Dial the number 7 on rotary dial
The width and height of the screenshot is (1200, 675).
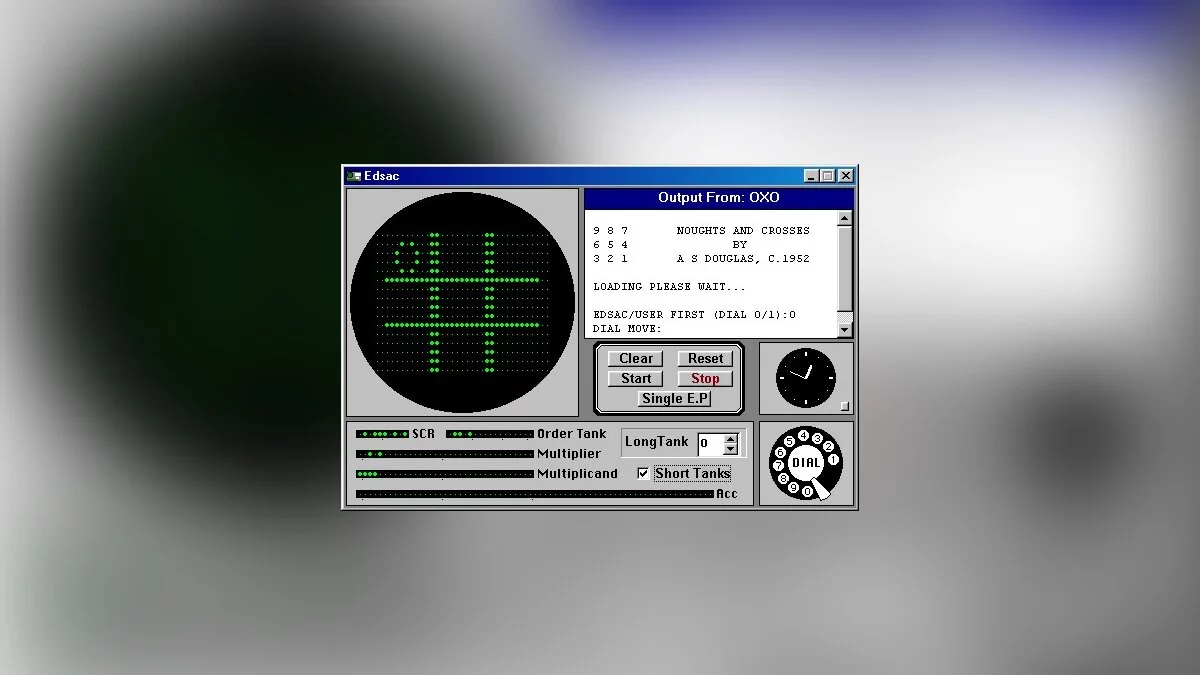778,466
